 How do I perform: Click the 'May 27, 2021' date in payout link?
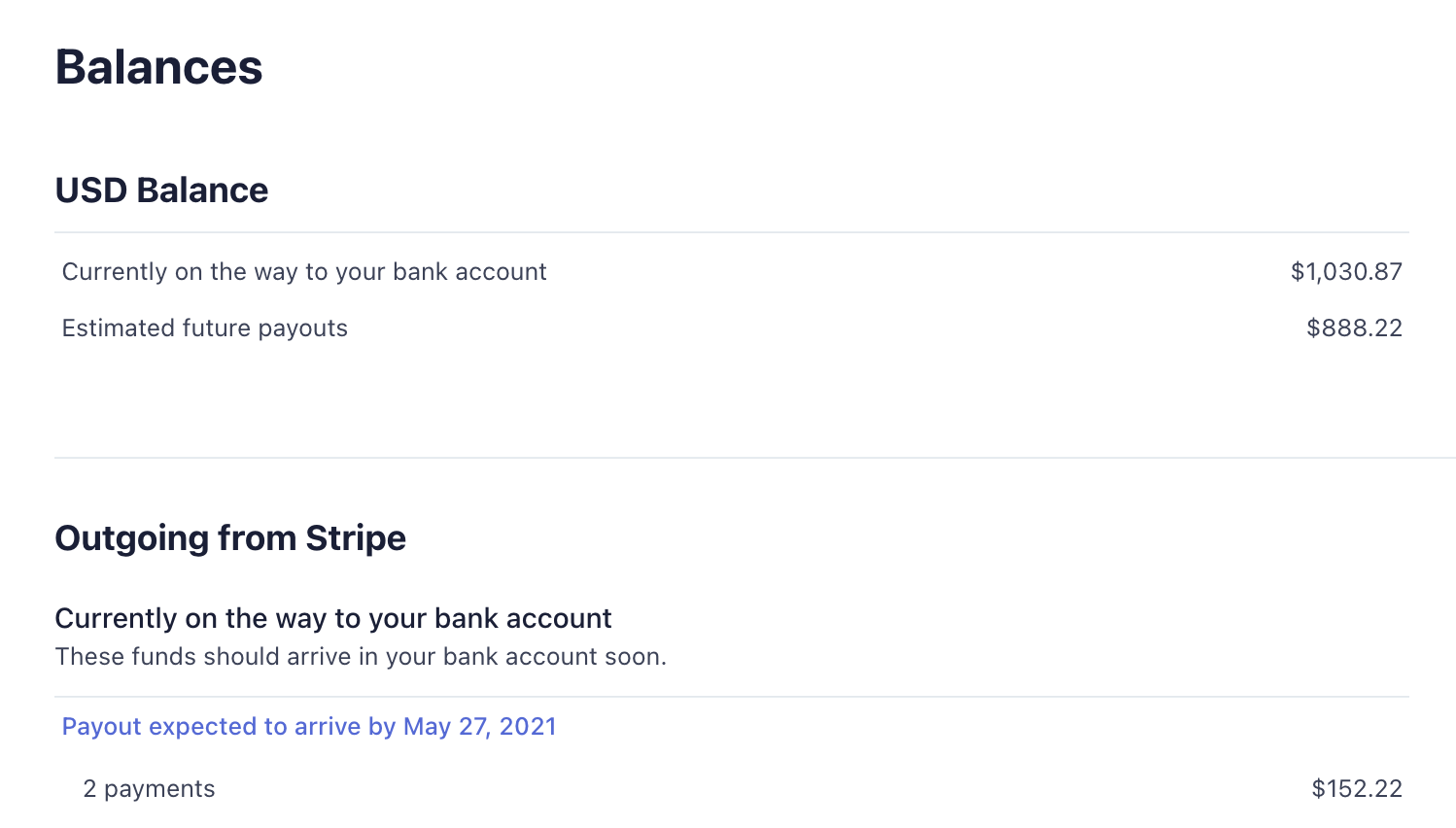click(x=479, y=727)
